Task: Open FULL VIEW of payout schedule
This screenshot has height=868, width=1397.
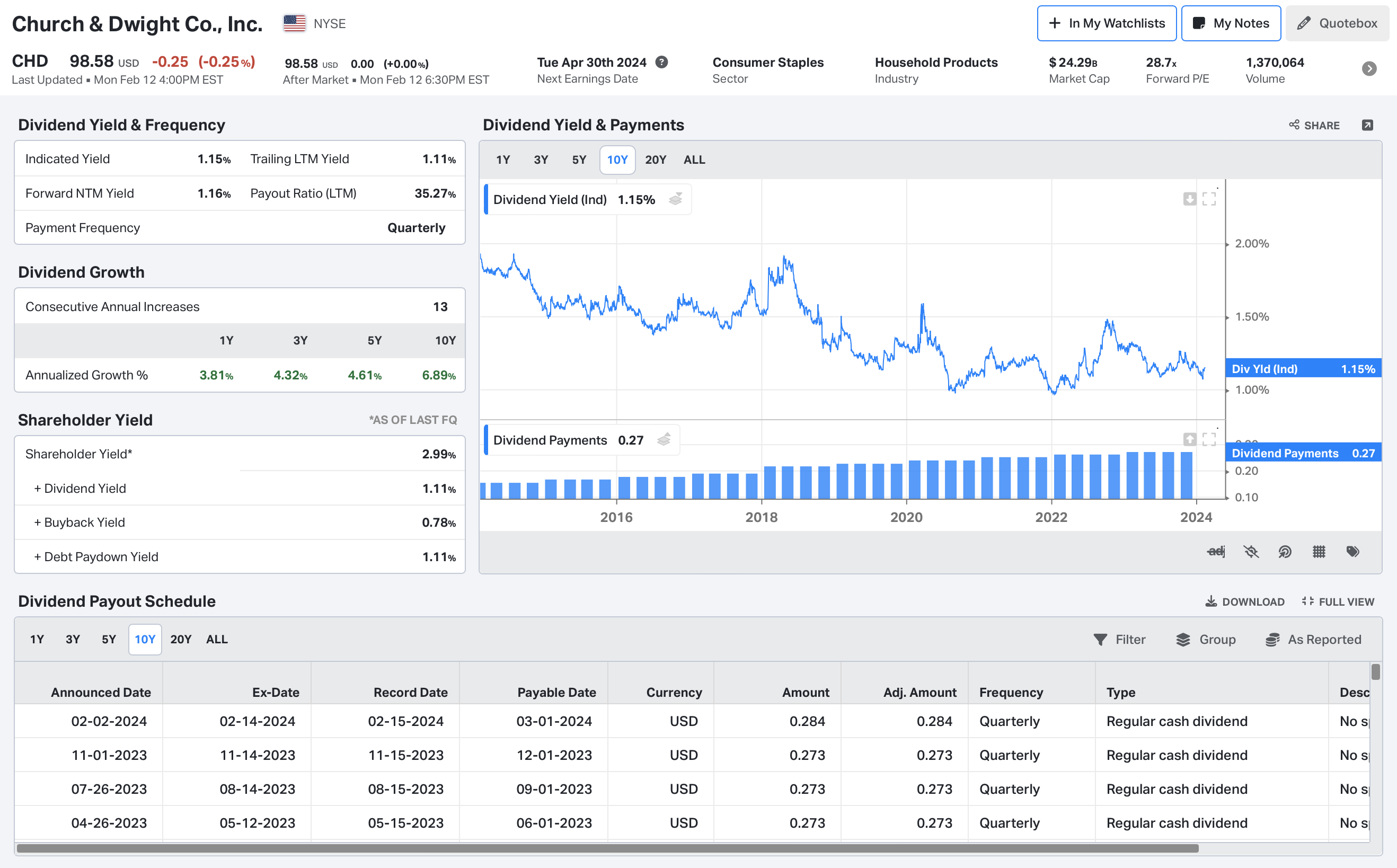Action: tap(1338, 601)
